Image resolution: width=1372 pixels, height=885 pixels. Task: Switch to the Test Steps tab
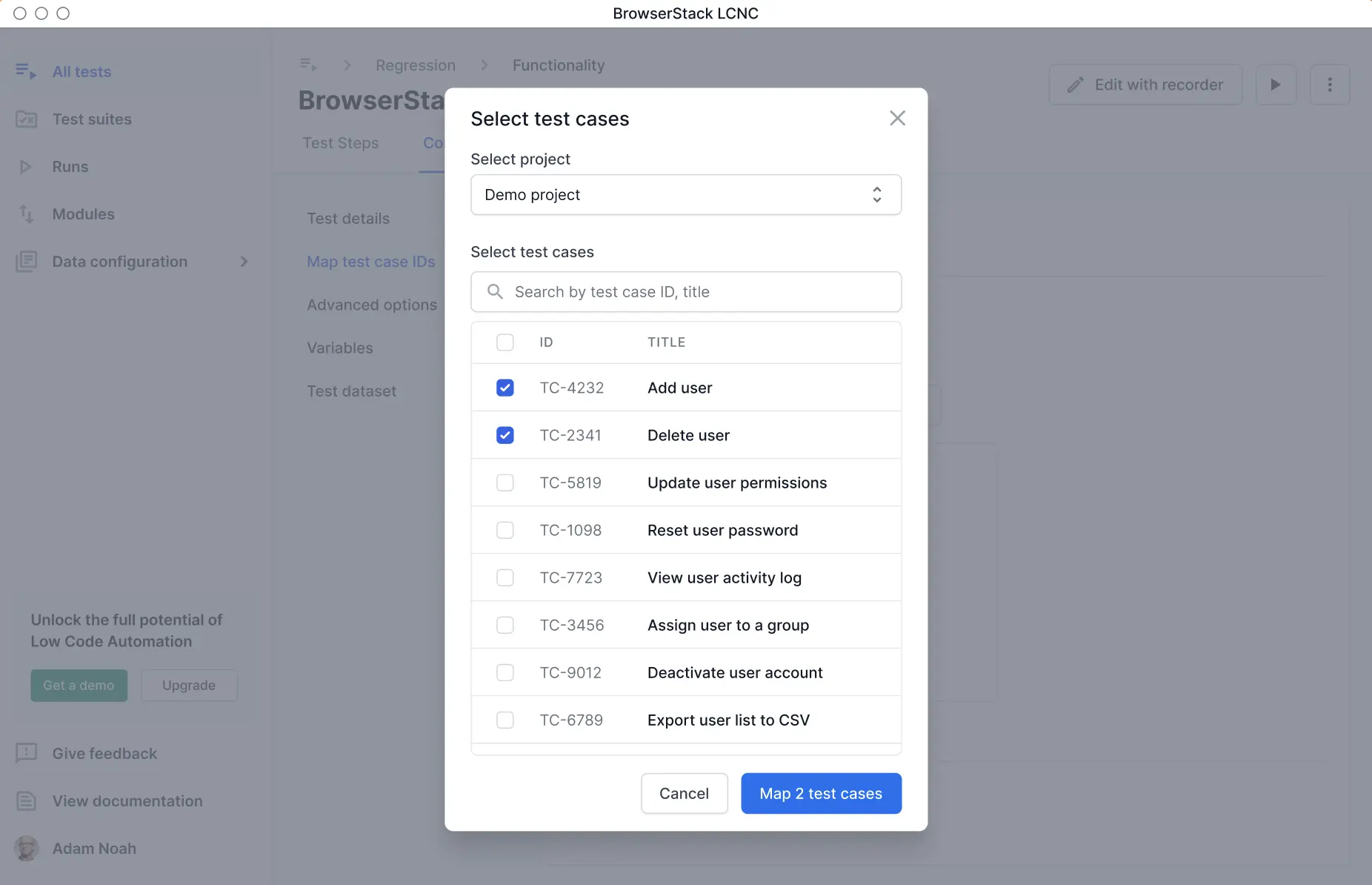click(340, 143)
